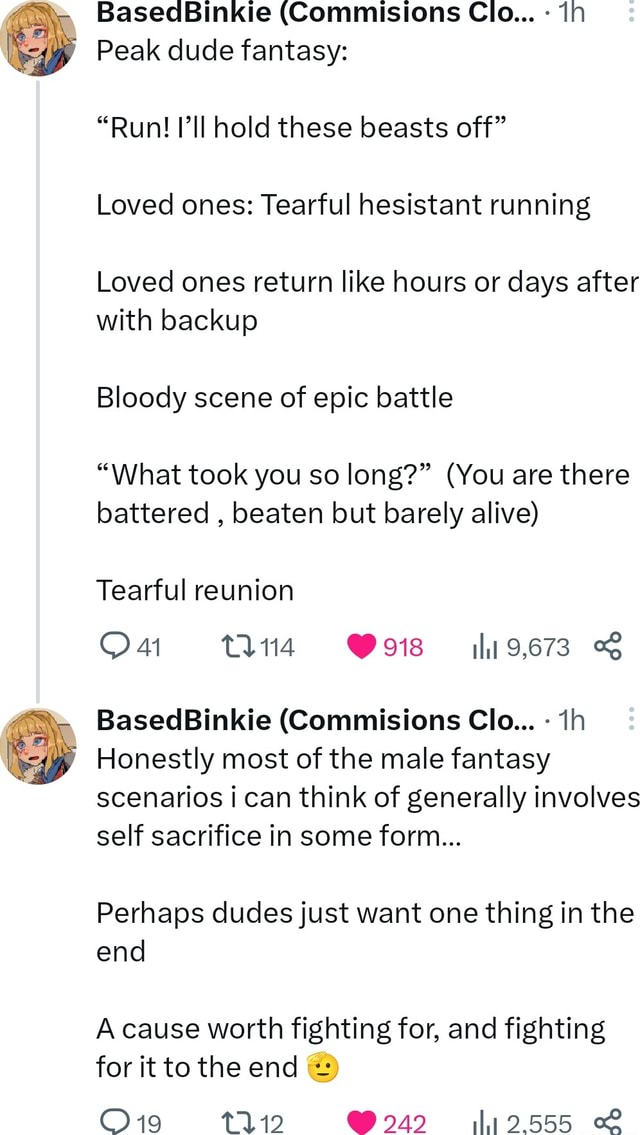Share the "Peak dude fantasy" tweet
640x1135 pixels.
pyautogui.click(x=608, y=647)
